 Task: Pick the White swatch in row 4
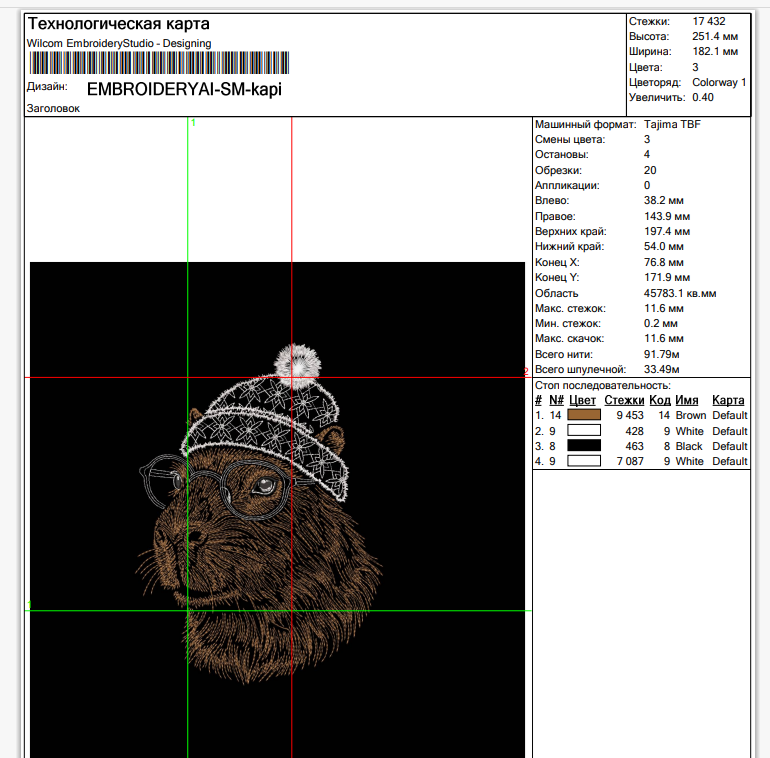583,462
